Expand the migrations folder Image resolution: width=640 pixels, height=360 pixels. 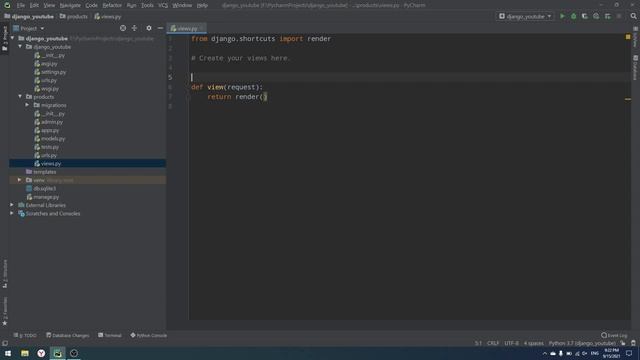pyautogui.click(x=27, y=105)
